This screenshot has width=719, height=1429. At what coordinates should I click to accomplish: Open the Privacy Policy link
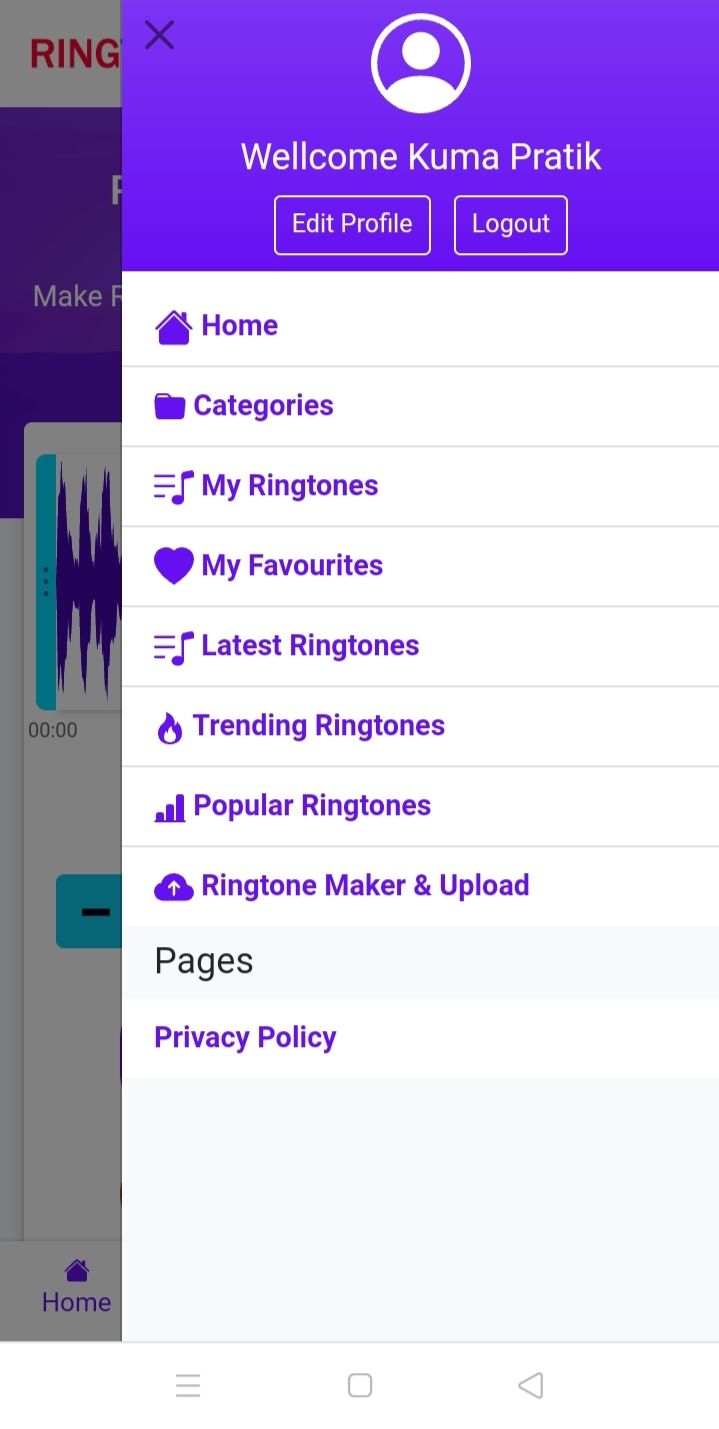click(x=245, y=1038)
